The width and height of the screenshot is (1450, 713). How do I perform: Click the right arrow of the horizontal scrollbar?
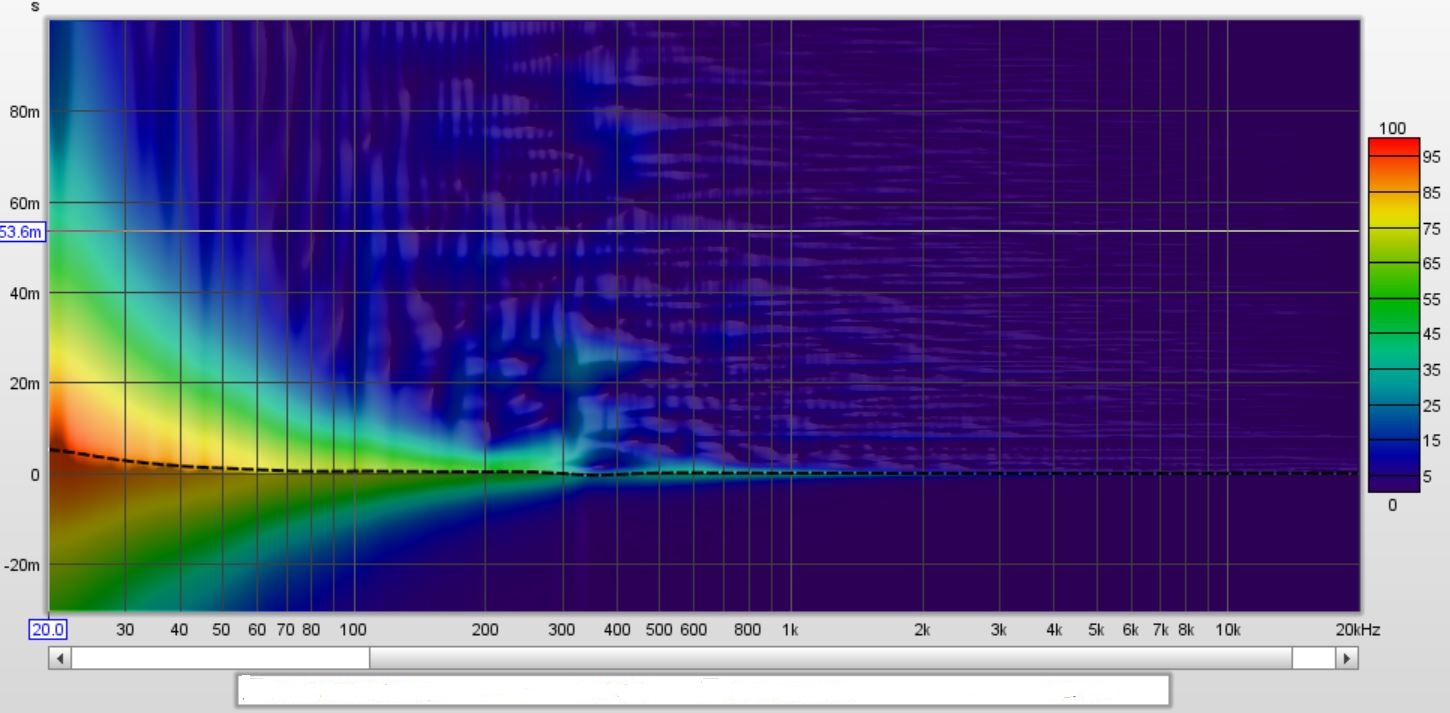point(1347,658)
